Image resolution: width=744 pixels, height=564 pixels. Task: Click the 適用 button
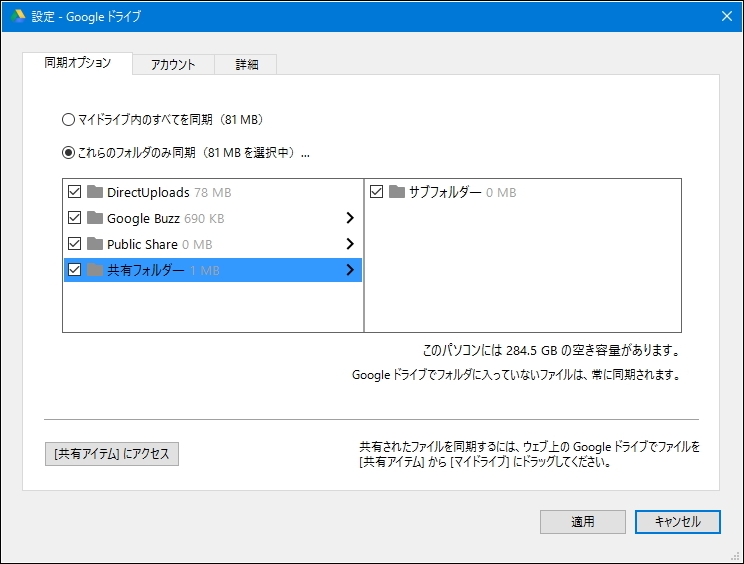[583, 522]
